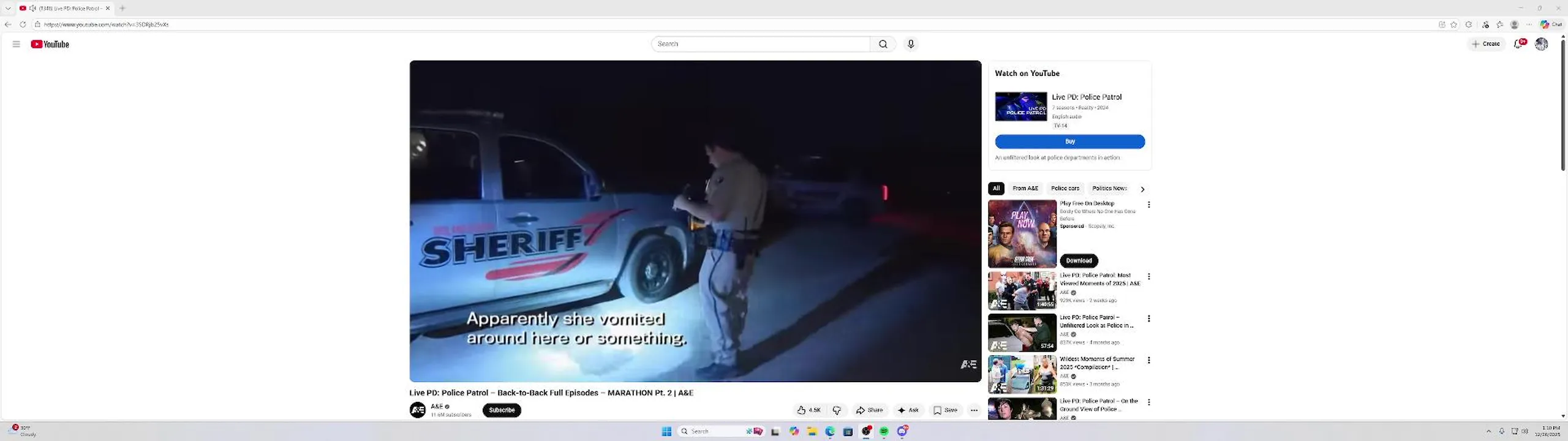The image size is (1568, 441).
Task: Click the Windows taskbar Search box
Action: tap(721, 432)
